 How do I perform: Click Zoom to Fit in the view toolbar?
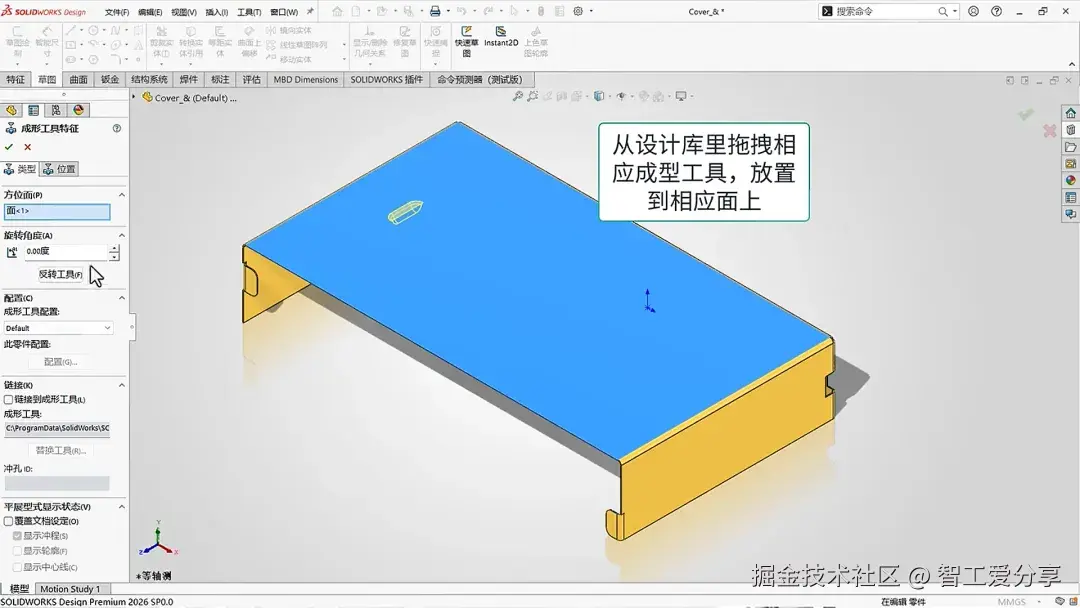tap(518, 96)
